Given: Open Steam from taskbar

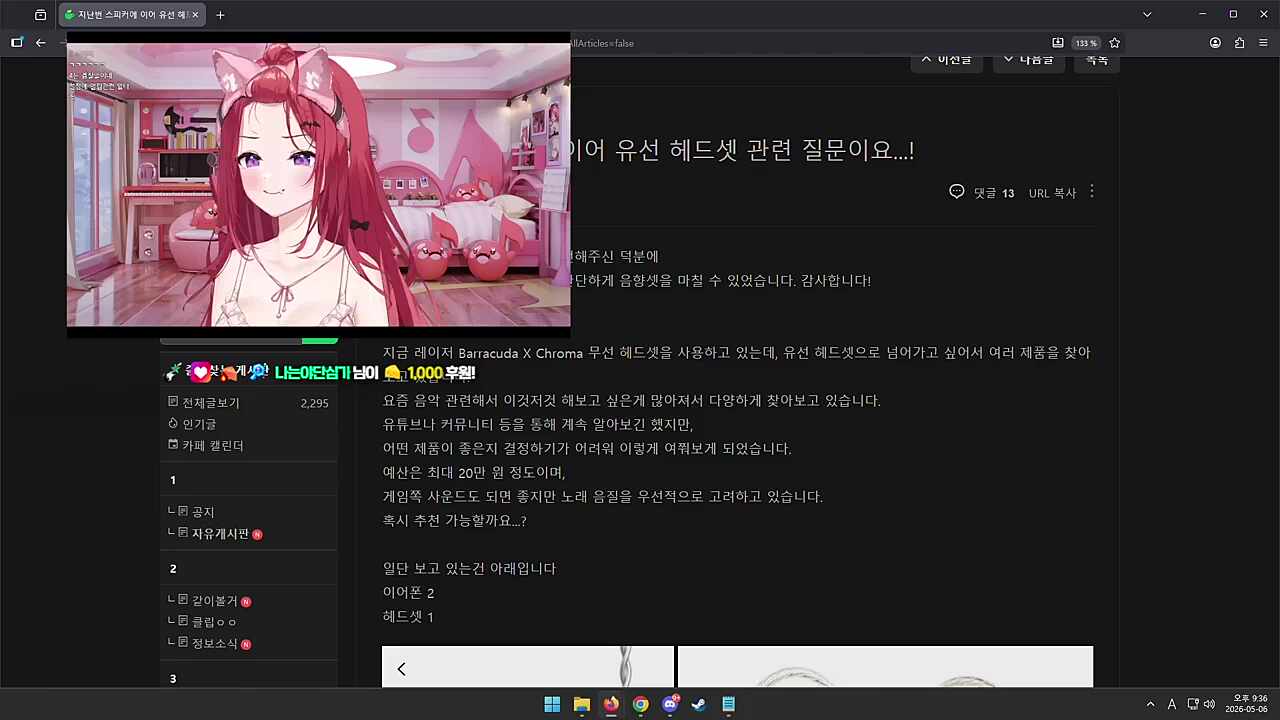Looking at the screenshot, I should point(699,704).
